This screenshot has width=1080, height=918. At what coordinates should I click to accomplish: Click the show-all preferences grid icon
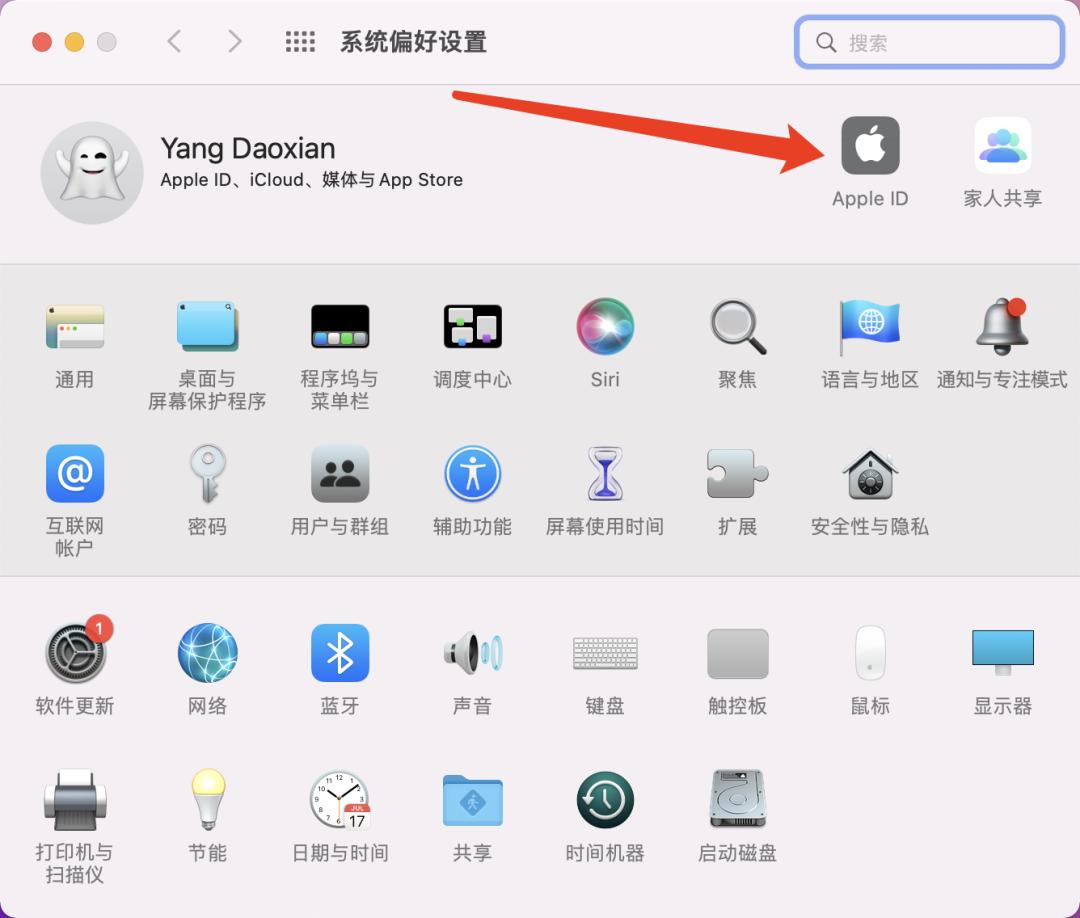coord(300,41)
